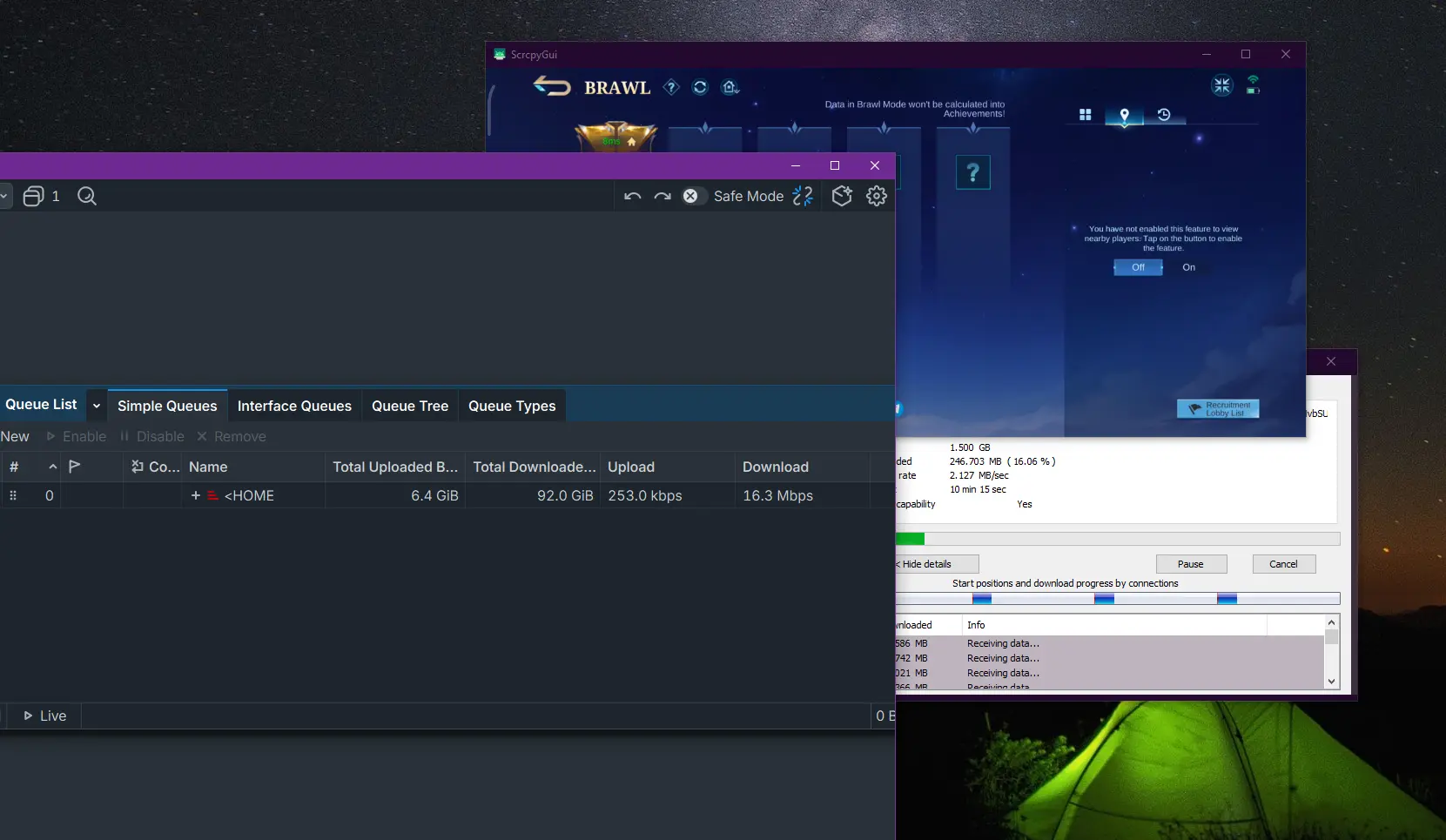Sort by the # column header

14,467
